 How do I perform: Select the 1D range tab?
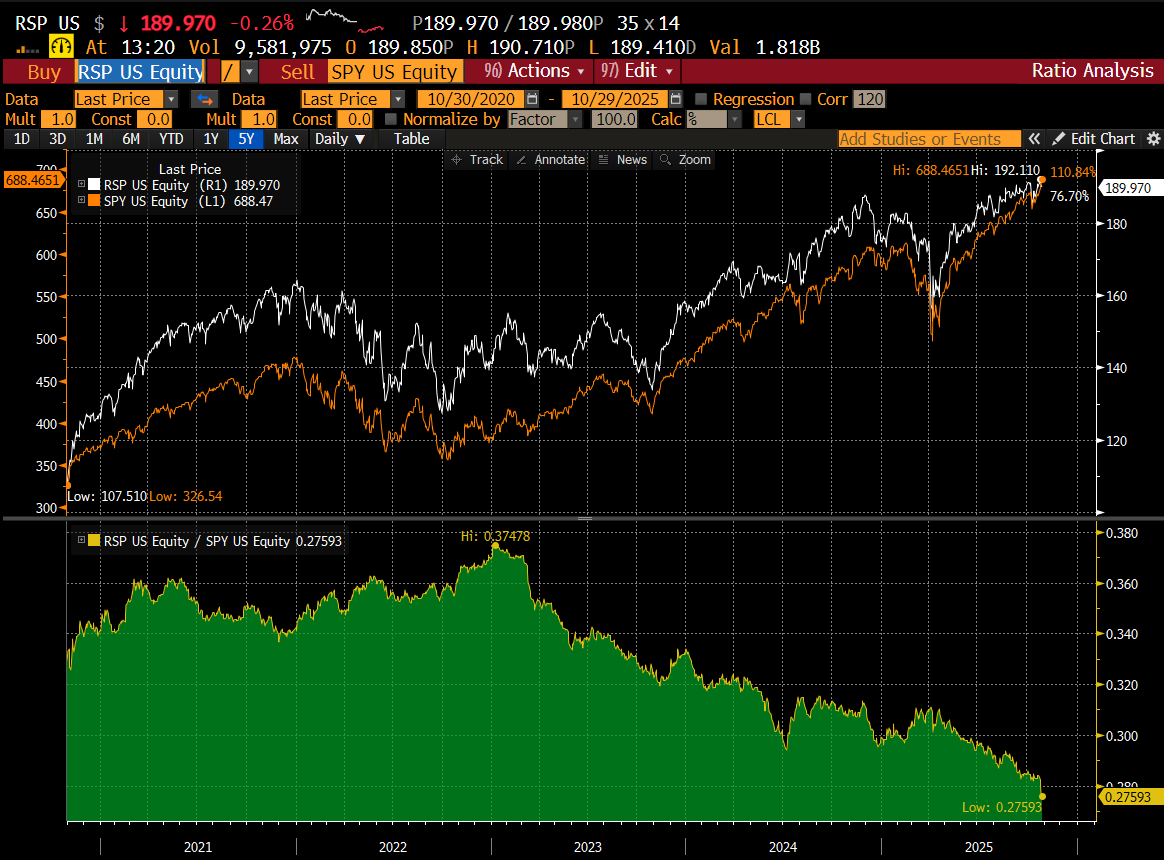click(22, 139)
